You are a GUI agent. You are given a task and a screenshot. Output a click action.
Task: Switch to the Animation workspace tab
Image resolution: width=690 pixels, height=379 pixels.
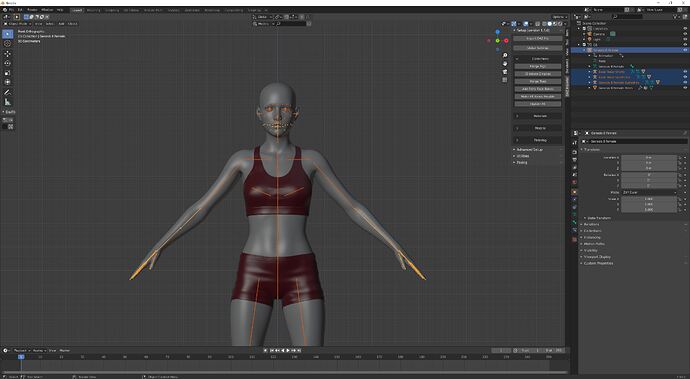192,10
